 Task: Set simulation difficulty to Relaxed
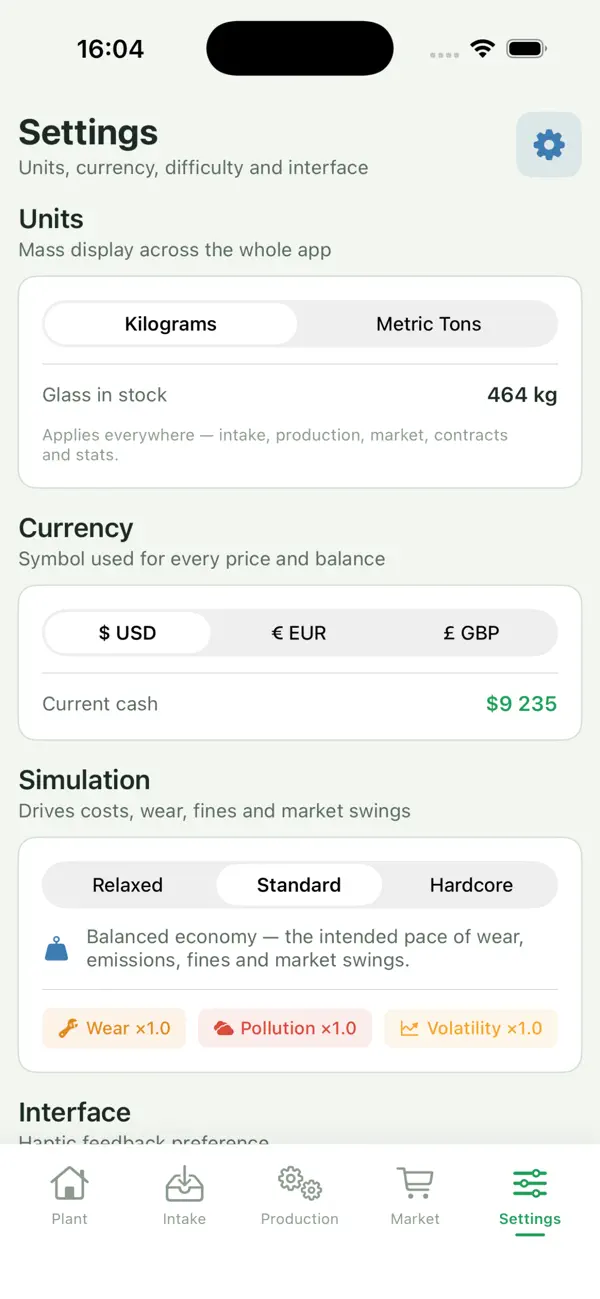128,885
